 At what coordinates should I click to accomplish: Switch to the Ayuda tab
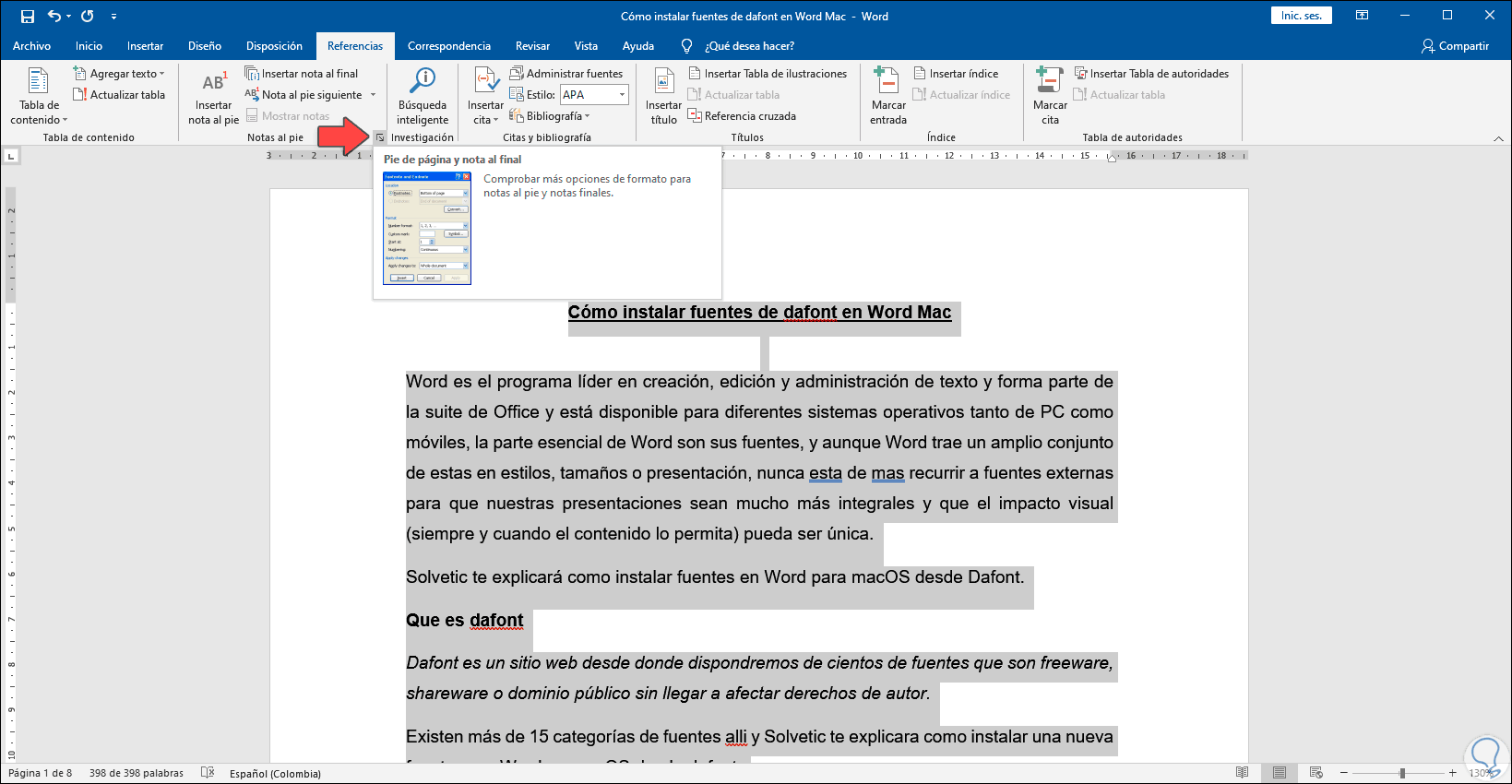pos(638,46)
